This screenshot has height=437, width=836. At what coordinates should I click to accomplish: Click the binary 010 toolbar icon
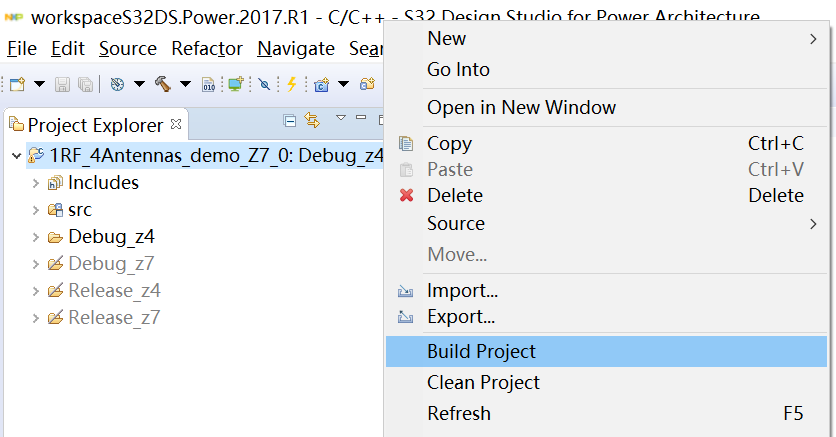coord(208,84)
